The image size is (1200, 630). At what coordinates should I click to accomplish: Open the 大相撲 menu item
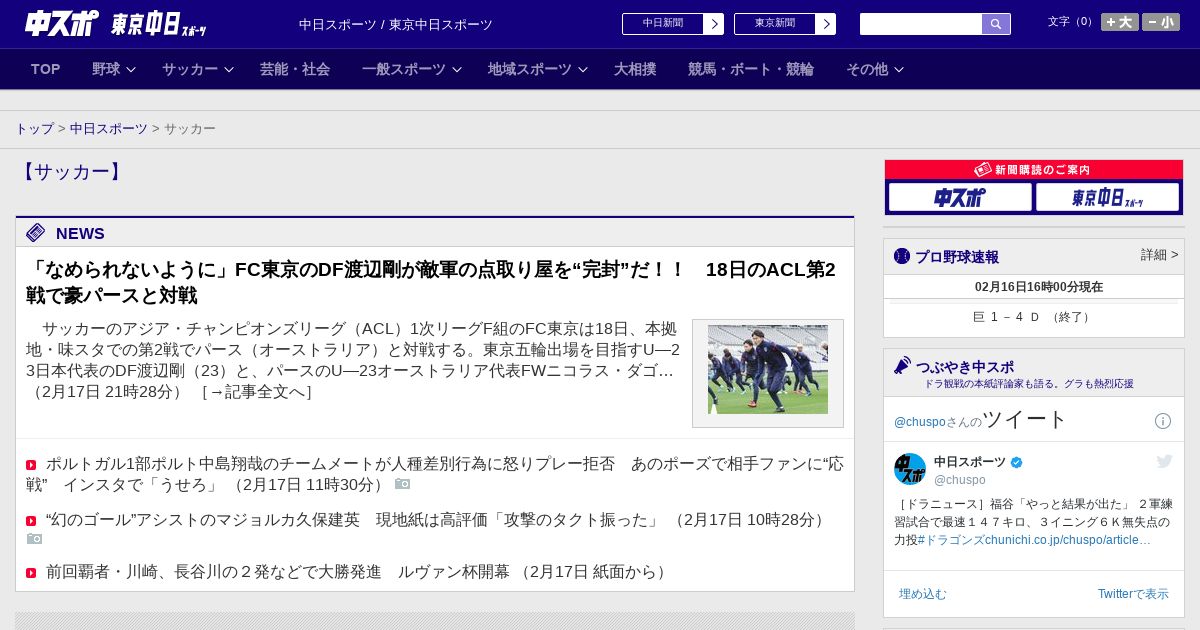[x=635, y=69]
